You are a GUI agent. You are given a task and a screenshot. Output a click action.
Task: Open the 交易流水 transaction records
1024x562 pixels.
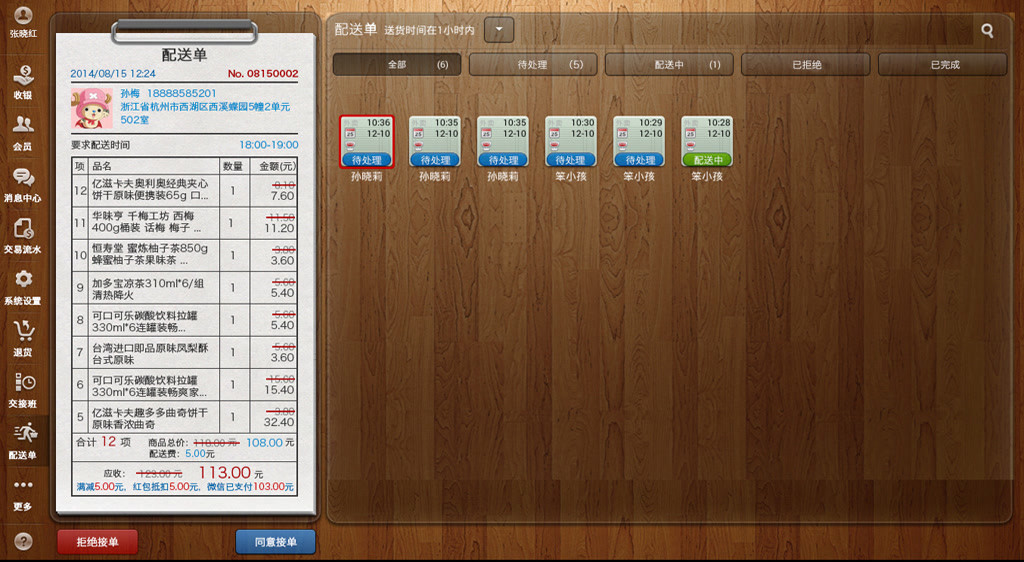[23, 236]
